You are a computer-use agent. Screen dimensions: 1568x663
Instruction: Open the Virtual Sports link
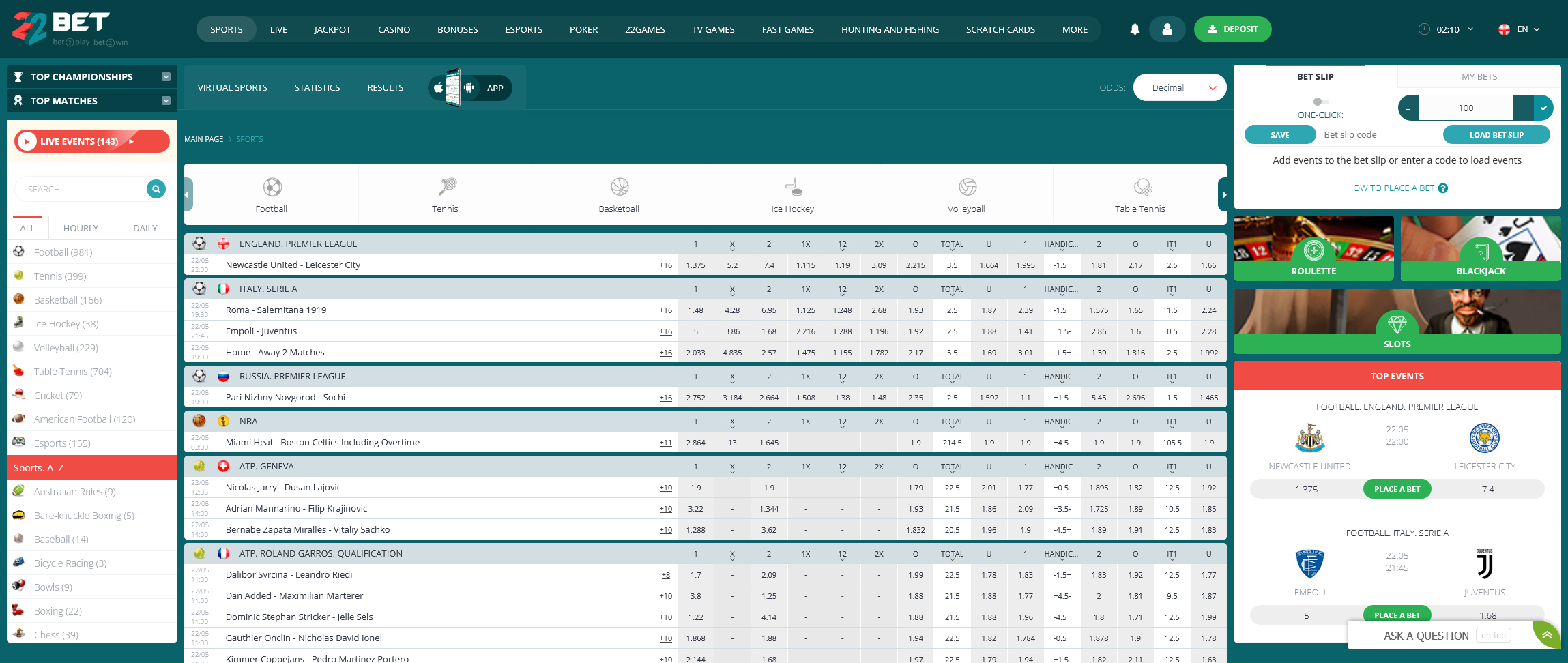pos(233,88)
